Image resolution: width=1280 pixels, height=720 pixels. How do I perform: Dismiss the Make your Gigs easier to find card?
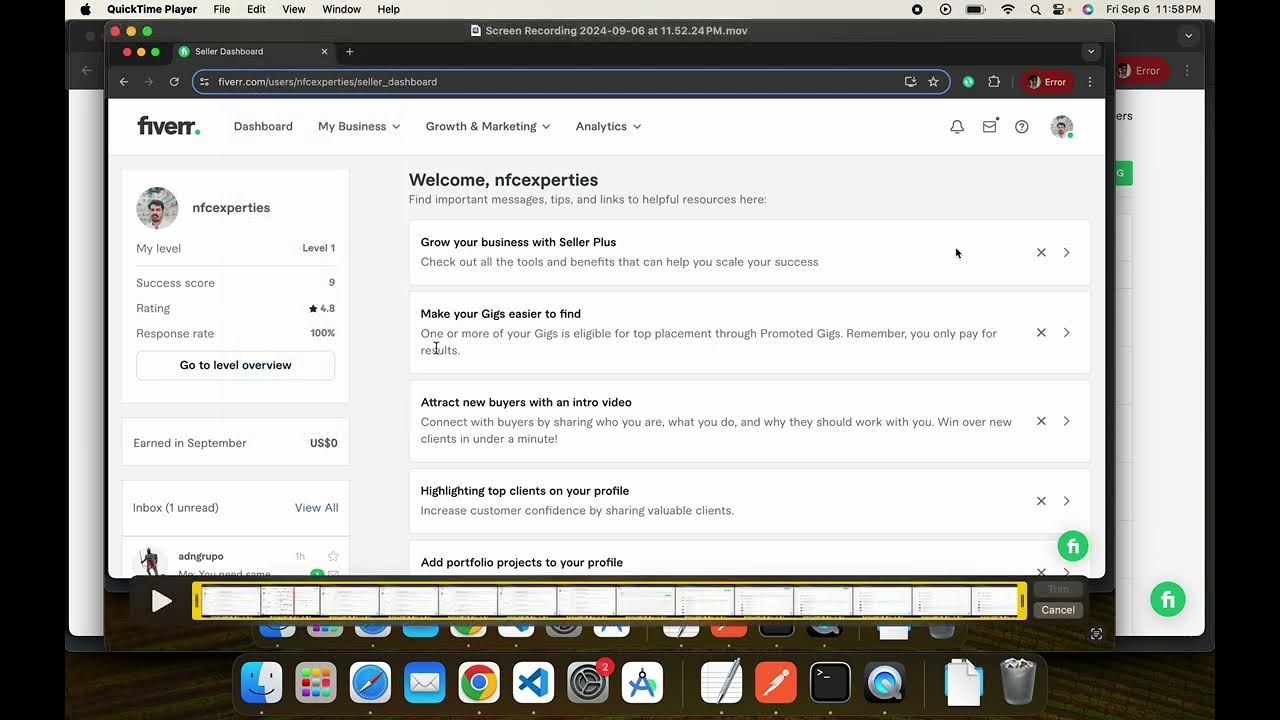pos(1041,333)
